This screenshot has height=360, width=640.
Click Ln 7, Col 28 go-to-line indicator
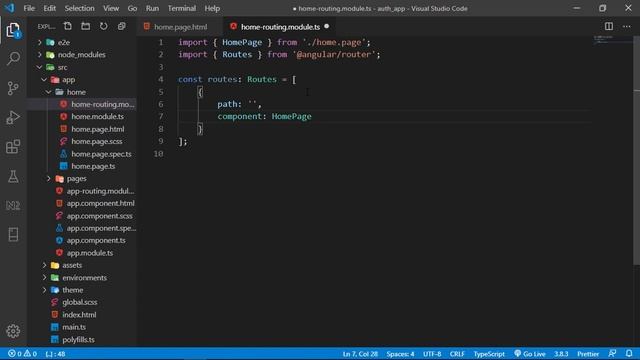360,354
